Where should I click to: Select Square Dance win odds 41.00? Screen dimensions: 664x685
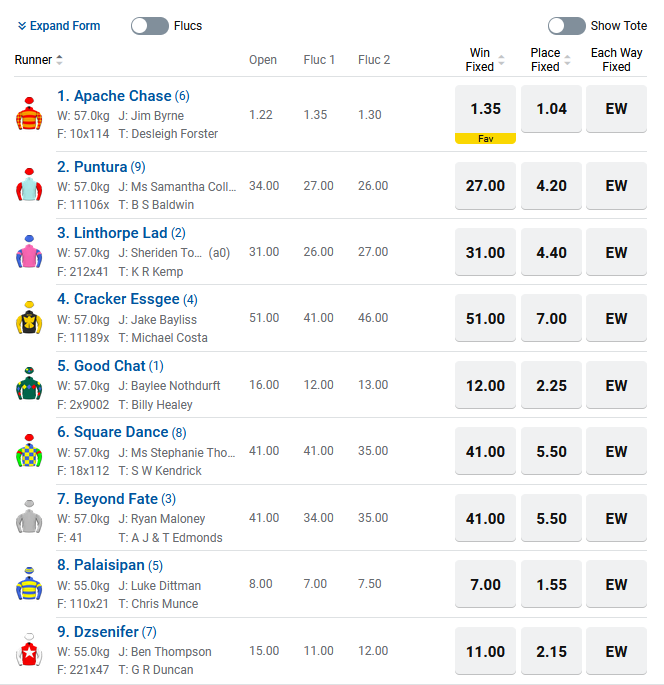pyautogui.click(x=485, y=452)
